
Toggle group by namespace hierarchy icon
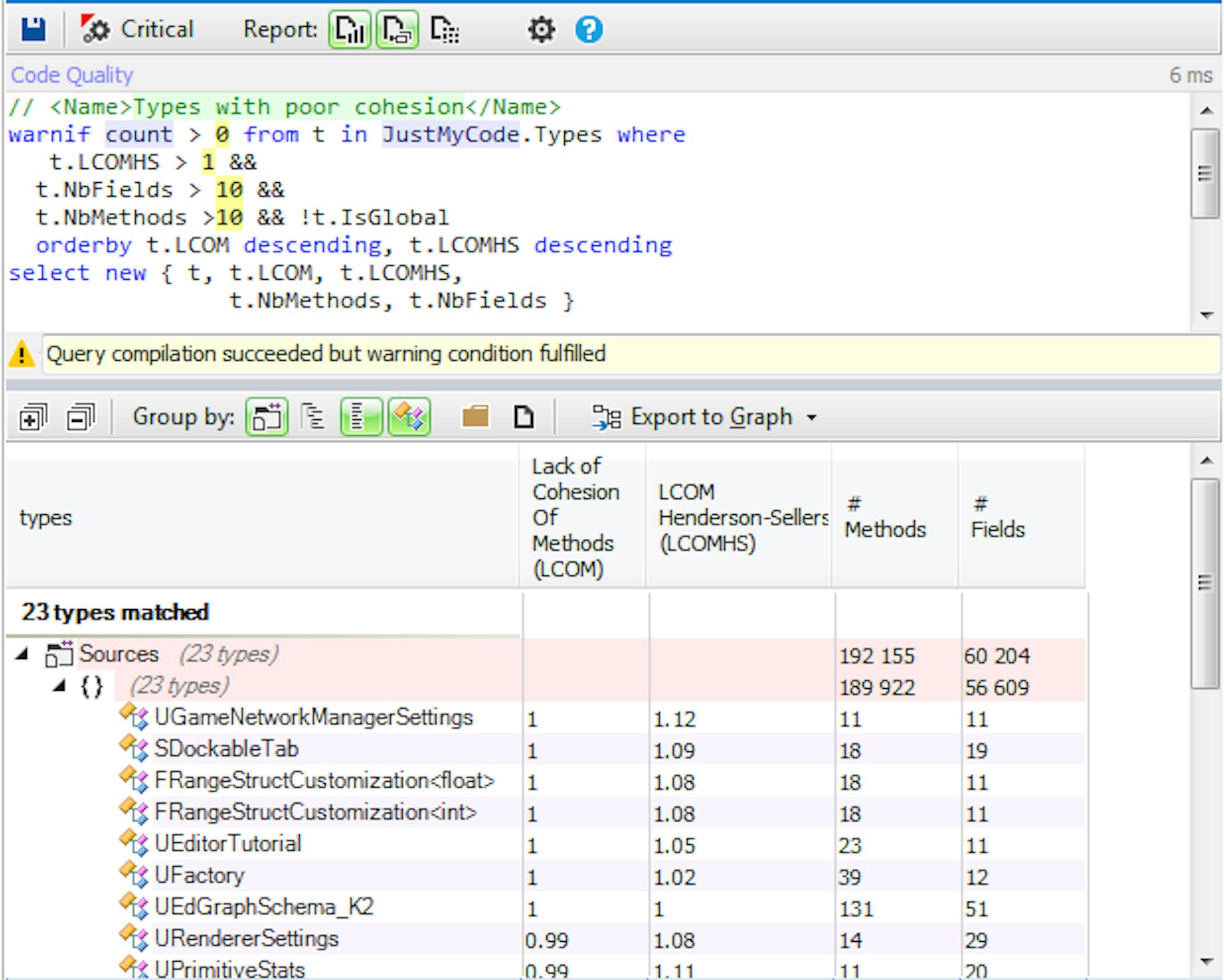[313, 418]
